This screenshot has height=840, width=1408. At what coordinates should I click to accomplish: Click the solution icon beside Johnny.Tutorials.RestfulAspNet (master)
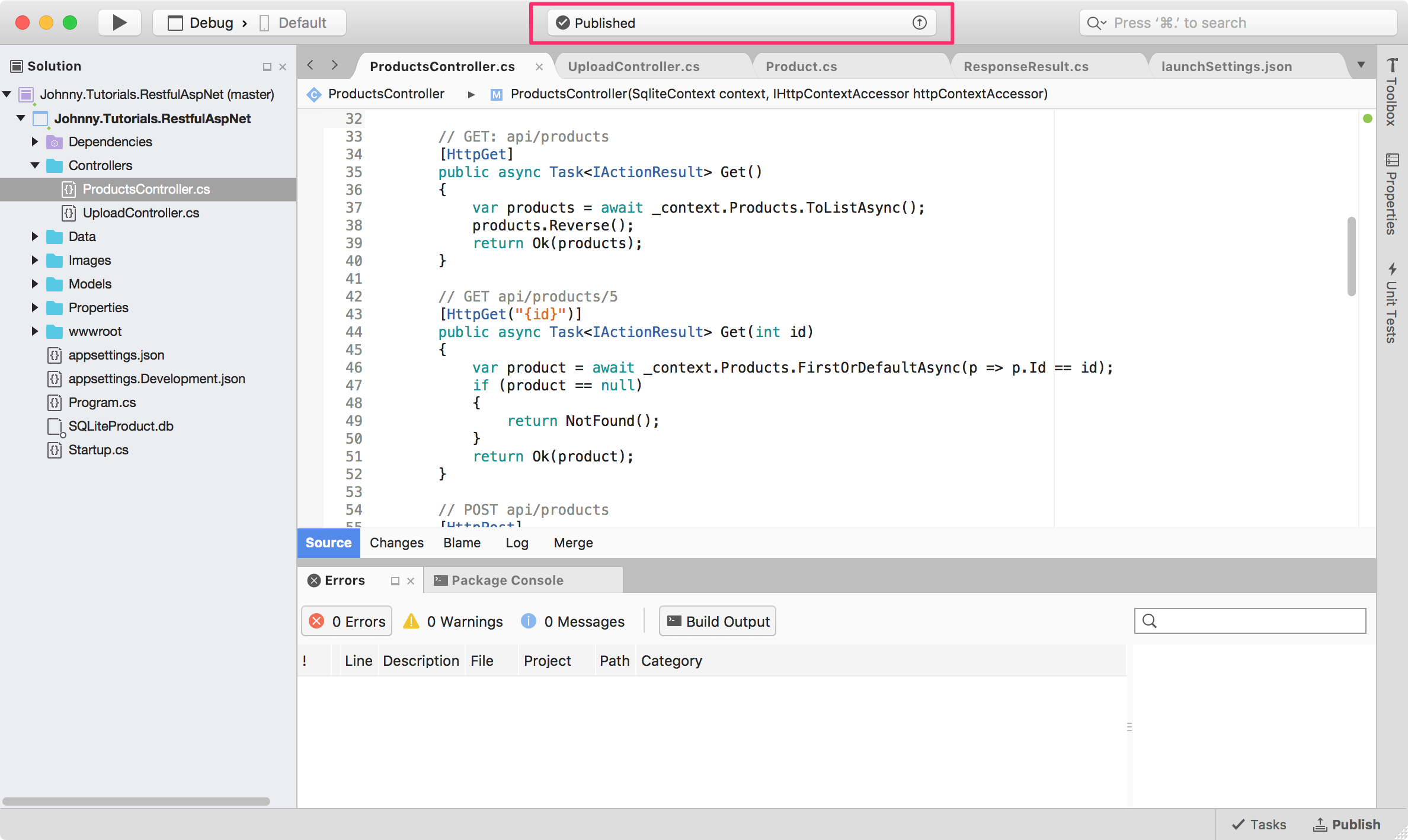26,95
